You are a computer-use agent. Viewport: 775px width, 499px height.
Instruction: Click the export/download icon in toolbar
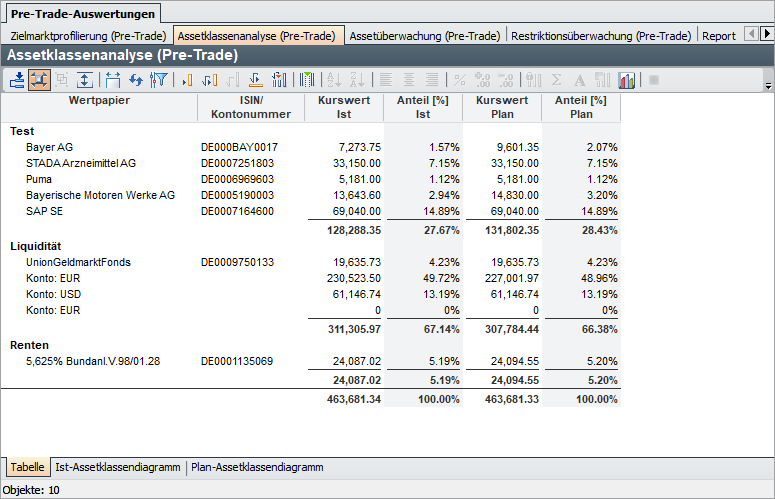click(x=17, y=80)
